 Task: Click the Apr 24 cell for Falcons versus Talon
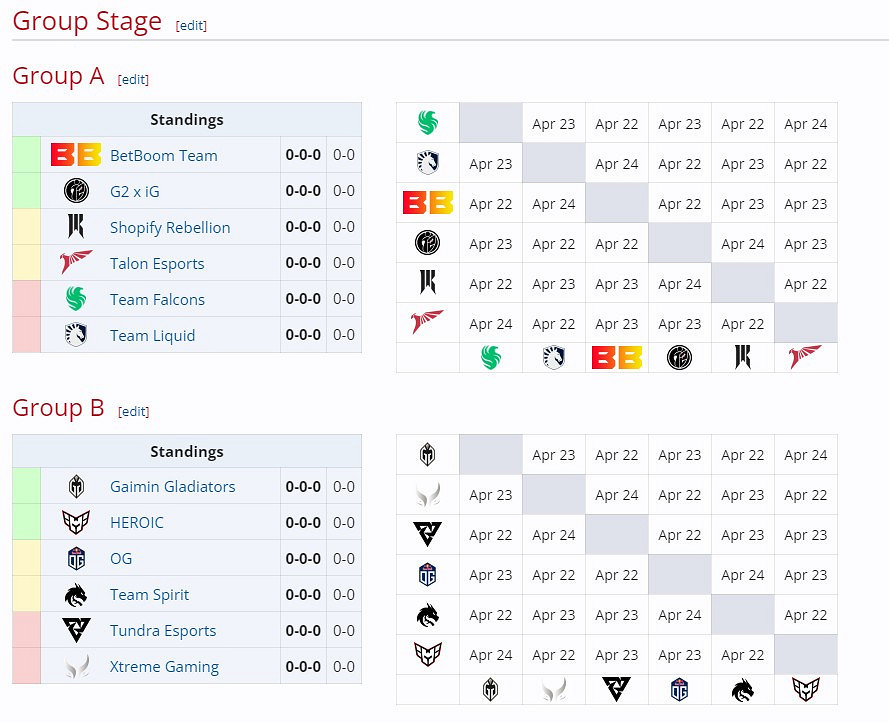[x=806, y=123]
